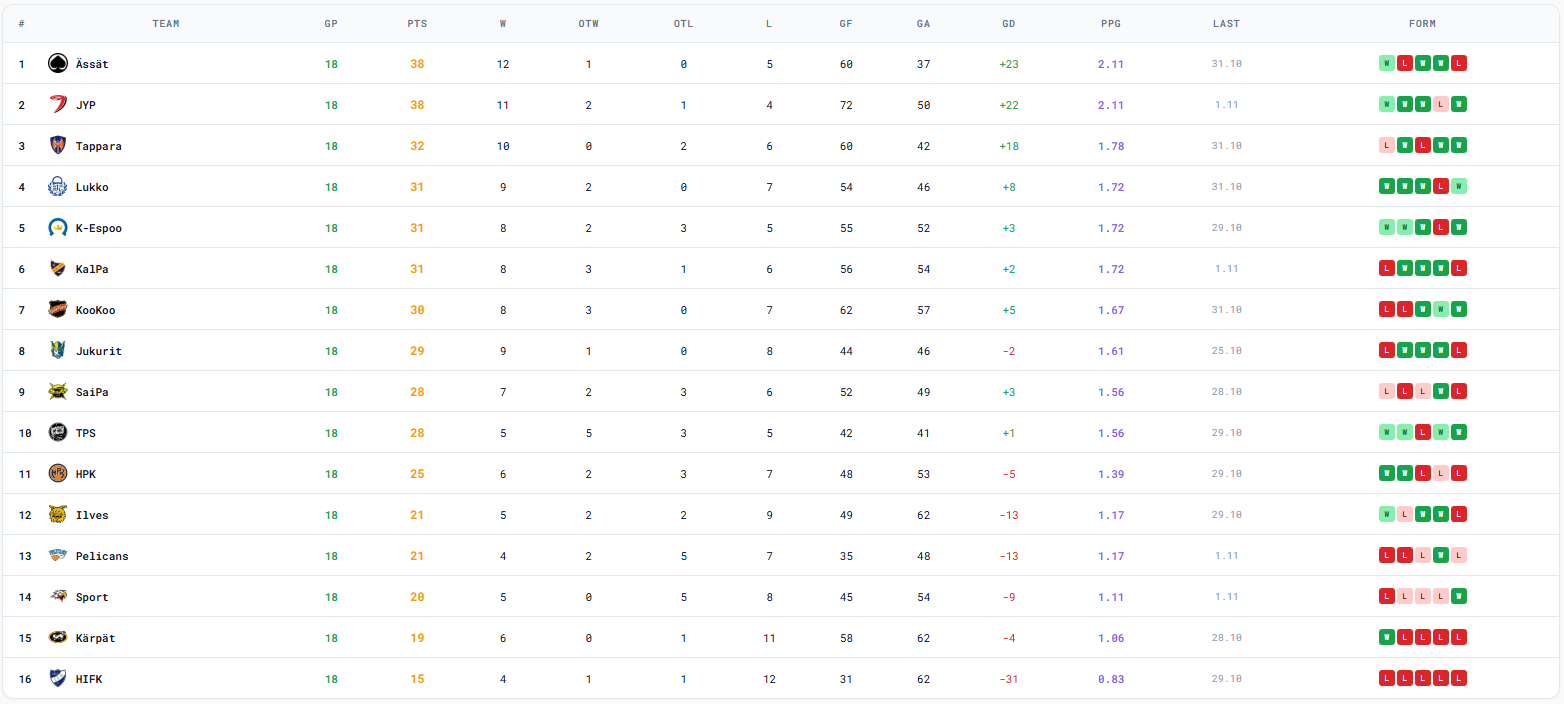Click the Ilves team logo

[x=57, y=514]
